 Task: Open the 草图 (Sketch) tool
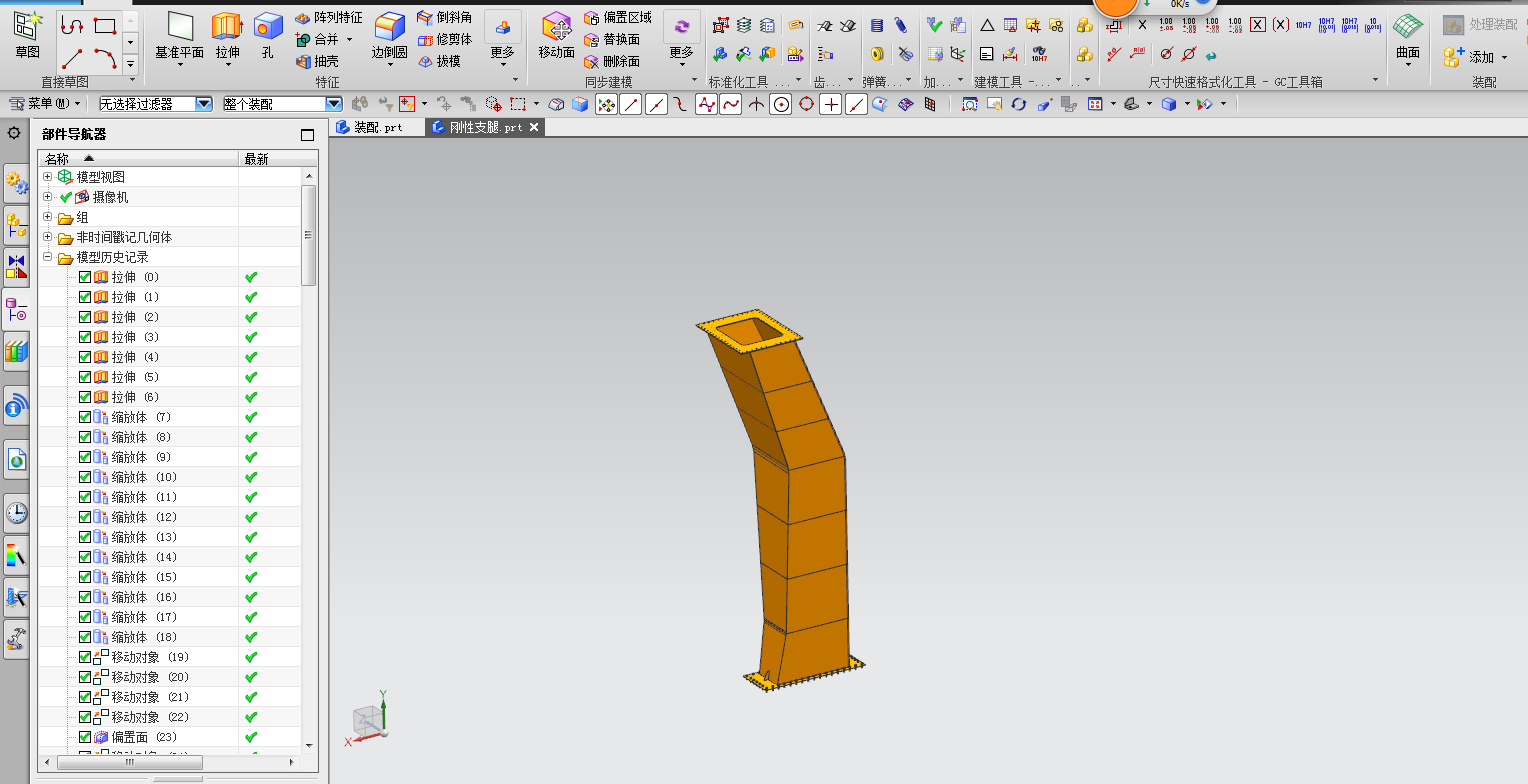pyautogui.click(x=28, y=35)
